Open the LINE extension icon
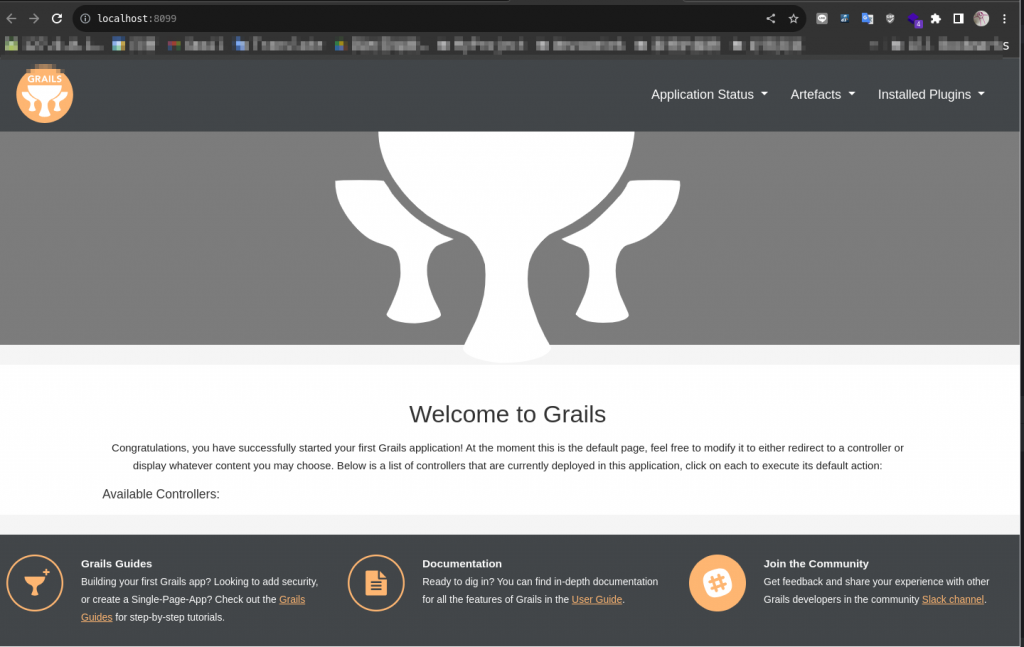The height and width of the screenshot is (647, 1024). [822, 18]
